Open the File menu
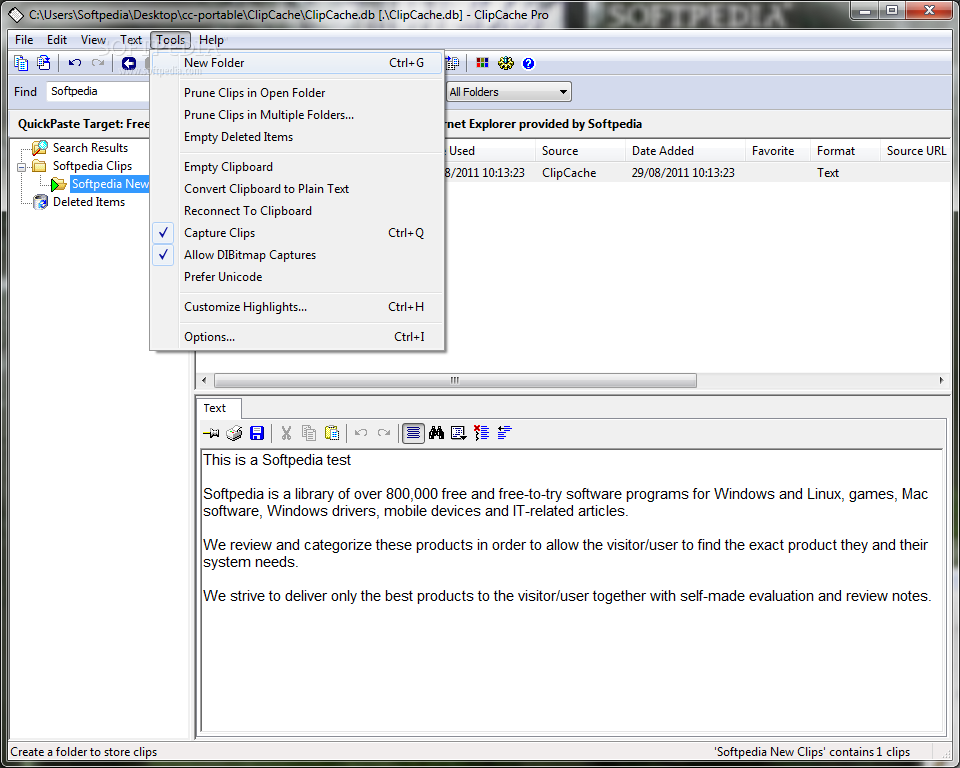This screenshot has width=960, height=768. click(x=24, y=40)
